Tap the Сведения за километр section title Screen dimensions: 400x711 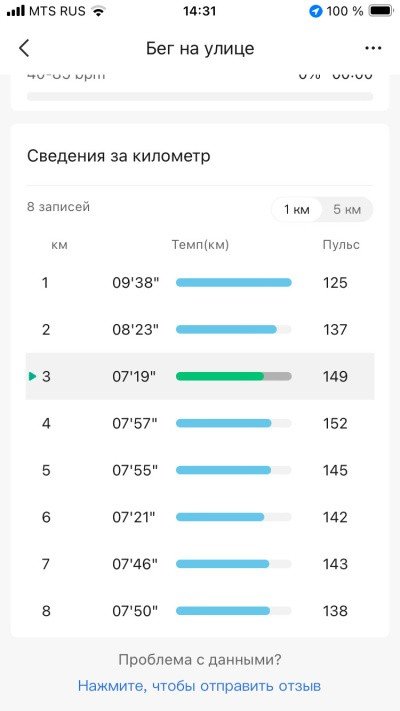pyautogui.click(x=118, y=156)
